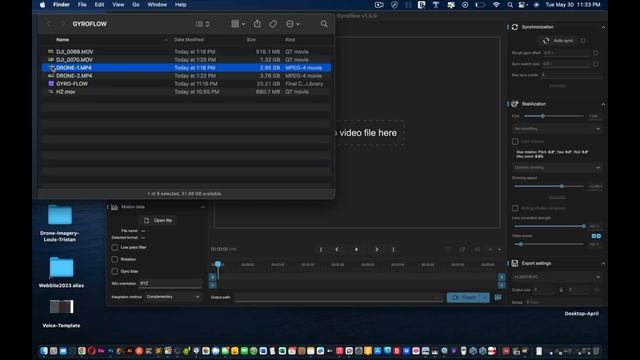The width and height of the screenshot is (640, 360).
Task: Click render queue icon right of Export button
Action: pos(498,298)
